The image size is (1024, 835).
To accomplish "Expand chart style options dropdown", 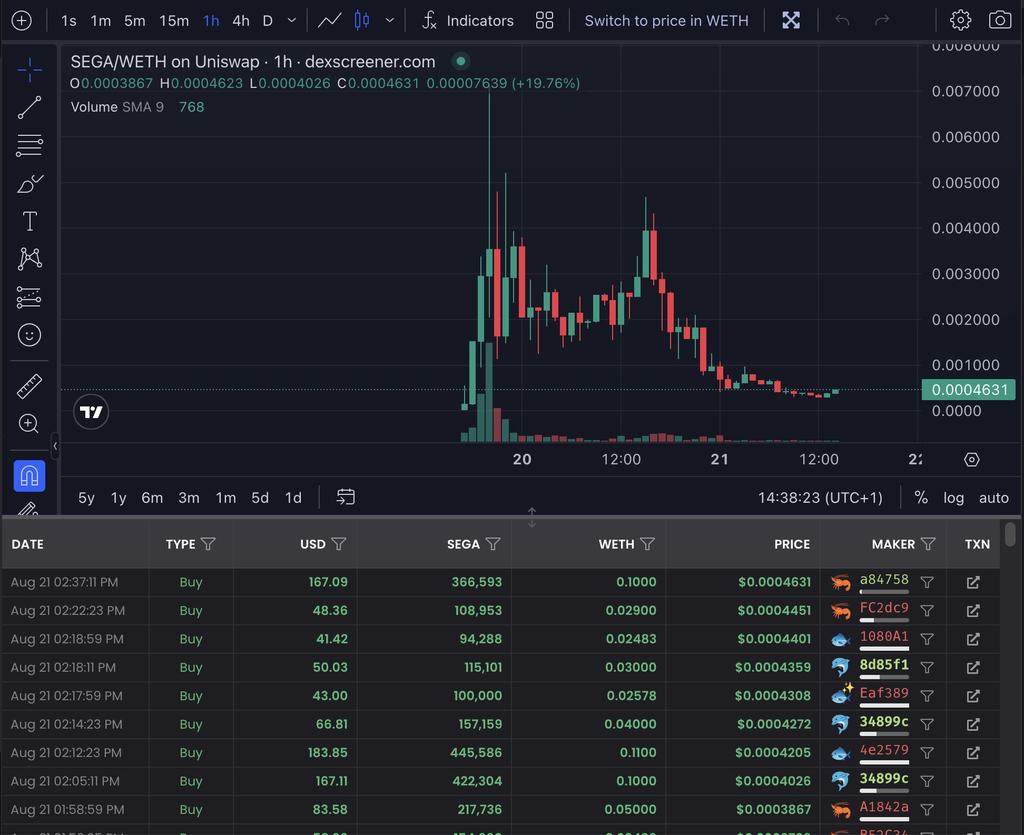I will 390,21.
